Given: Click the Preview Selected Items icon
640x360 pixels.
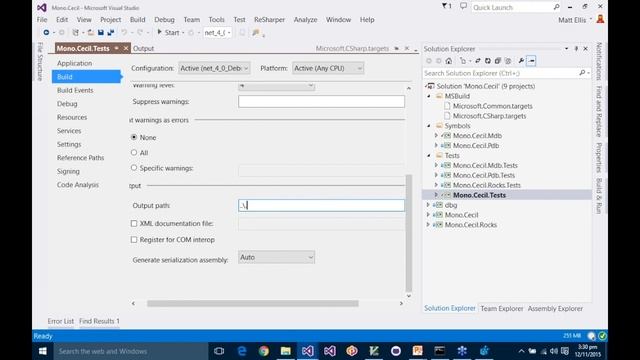Looking at the screenshot, I should click(x=531, y=61).
